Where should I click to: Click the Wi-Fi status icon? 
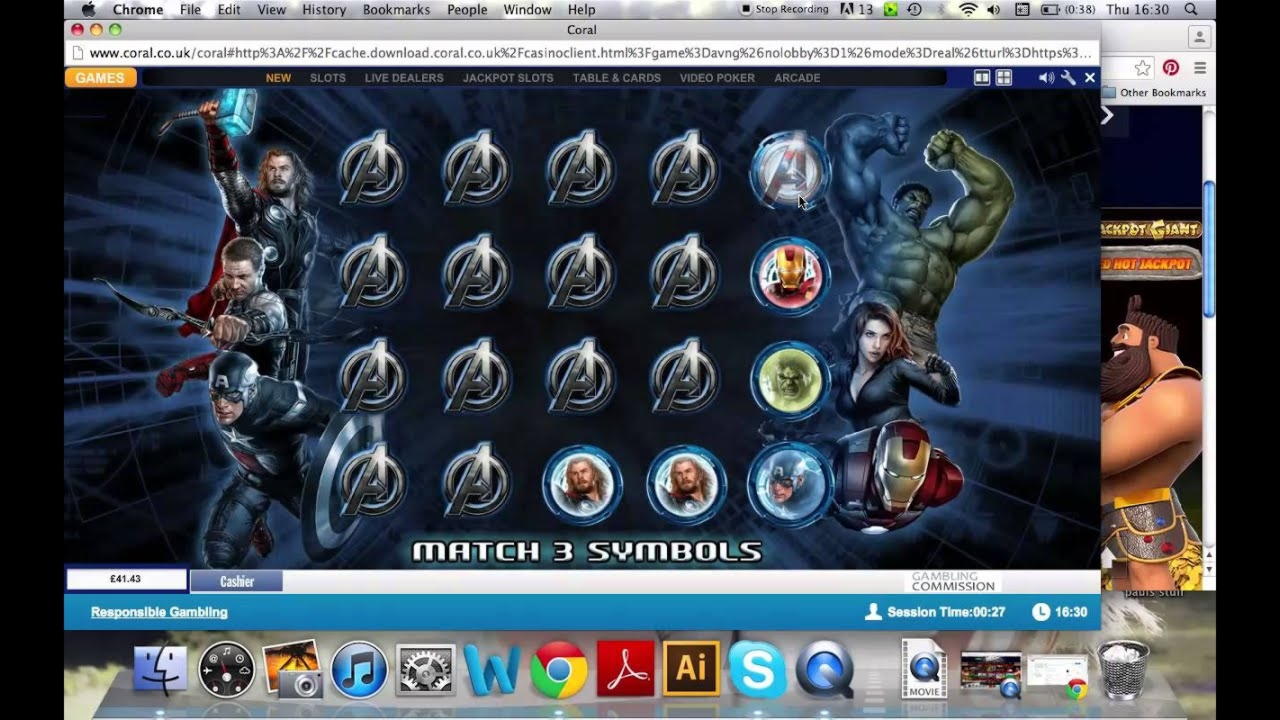point(968,9)
